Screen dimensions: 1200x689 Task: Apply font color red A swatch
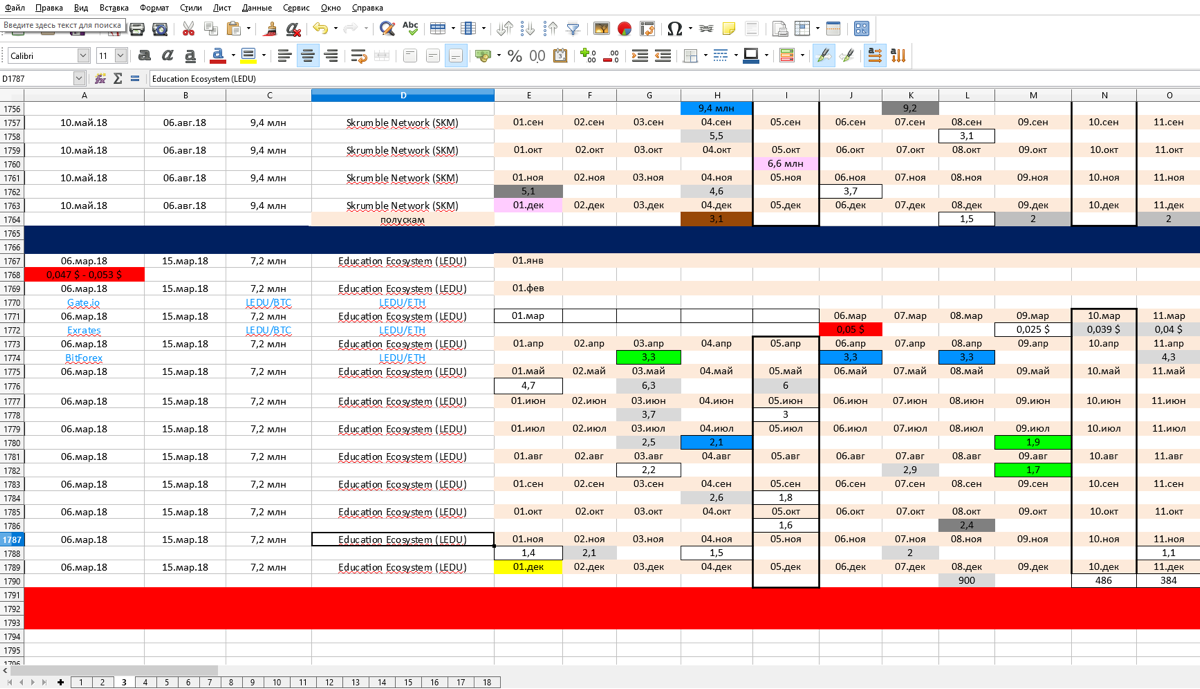[218, 56]
